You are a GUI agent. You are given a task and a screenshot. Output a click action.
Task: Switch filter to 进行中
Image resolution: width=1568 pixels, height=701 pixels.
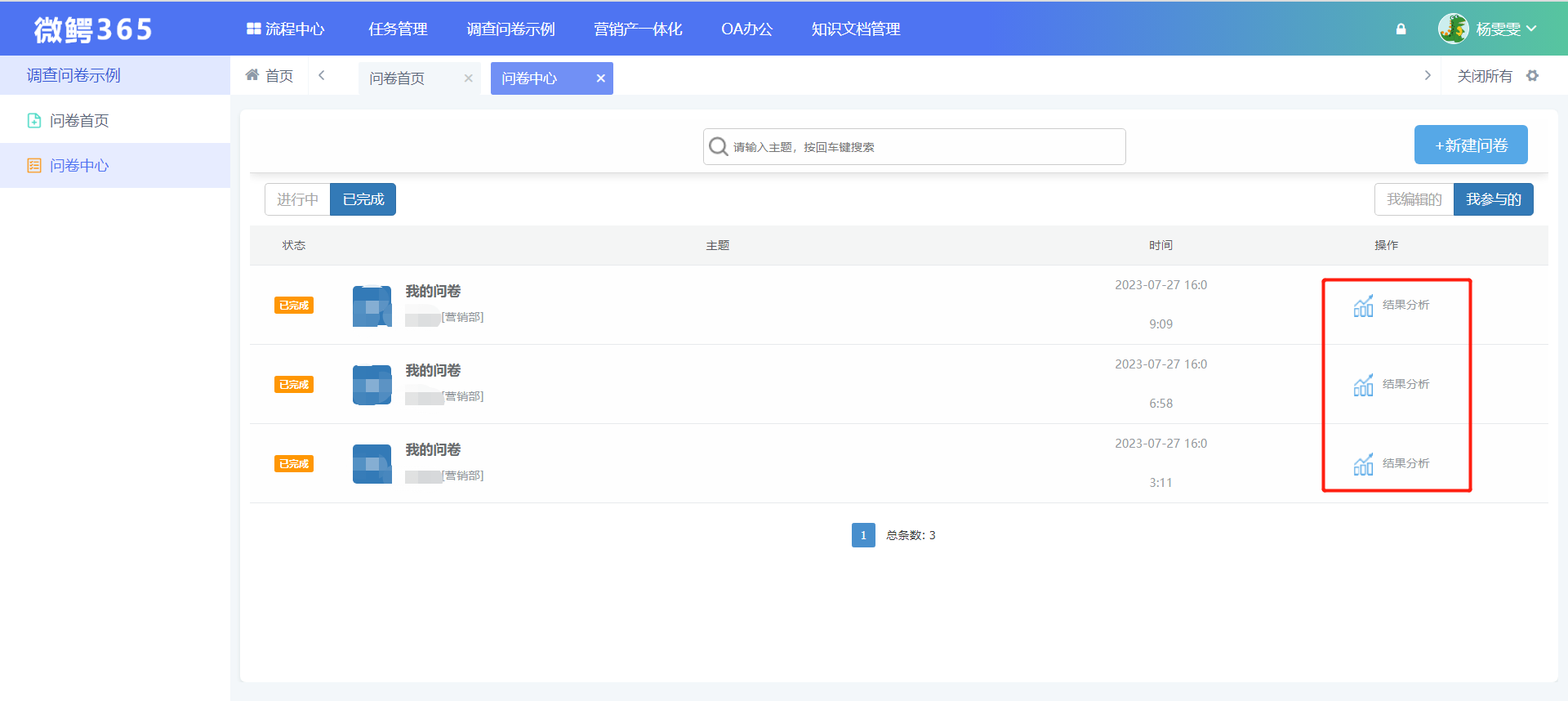(x=297, y=199)
